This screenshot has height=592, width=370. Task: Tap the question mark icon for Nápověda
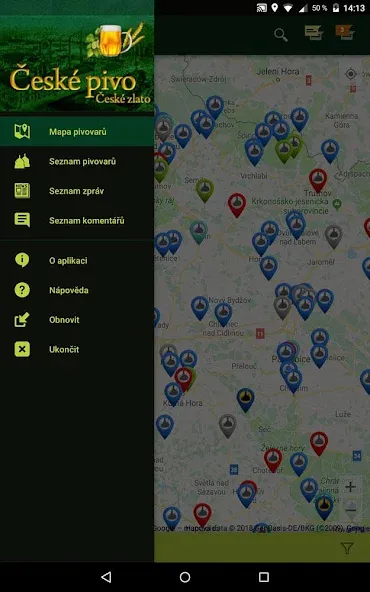pos(22,290)
